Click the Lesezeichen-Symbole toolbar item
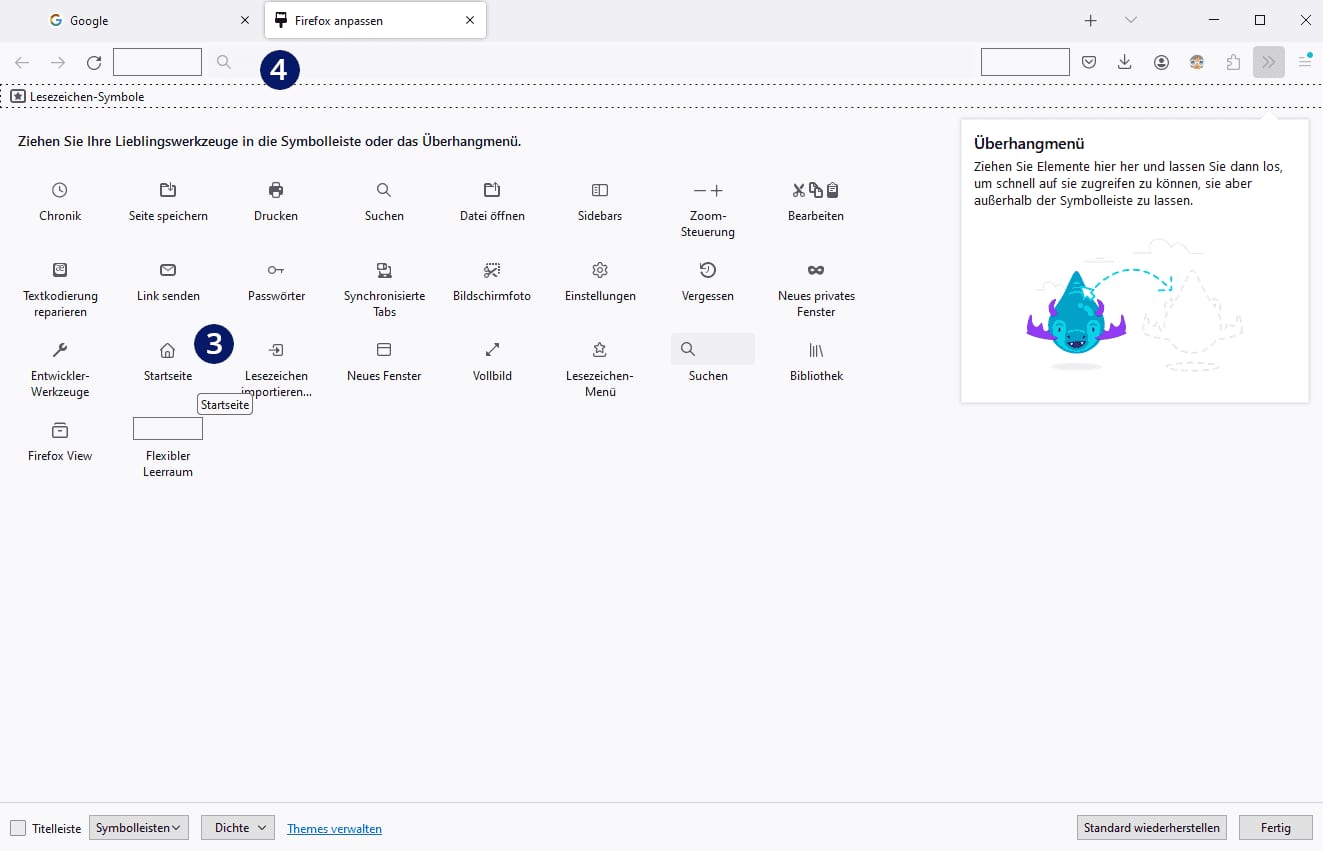The height and width of the screenshot is (851, 1323). pyautogui.click(x=78, y=97)
